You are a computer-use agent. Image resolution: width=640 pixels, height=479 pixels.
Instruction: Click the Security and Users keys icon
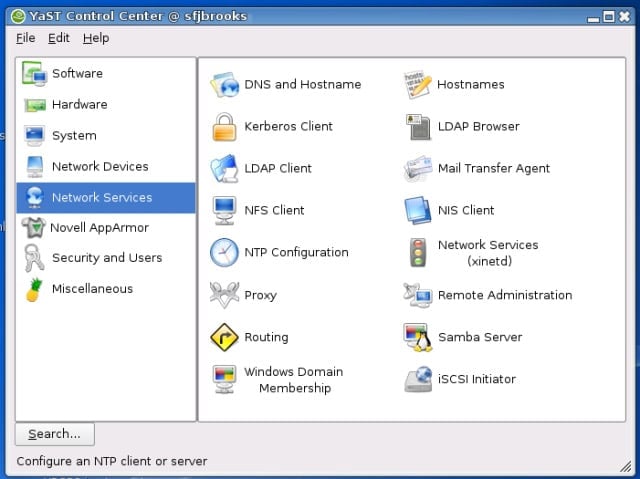[x=34, y=258]
